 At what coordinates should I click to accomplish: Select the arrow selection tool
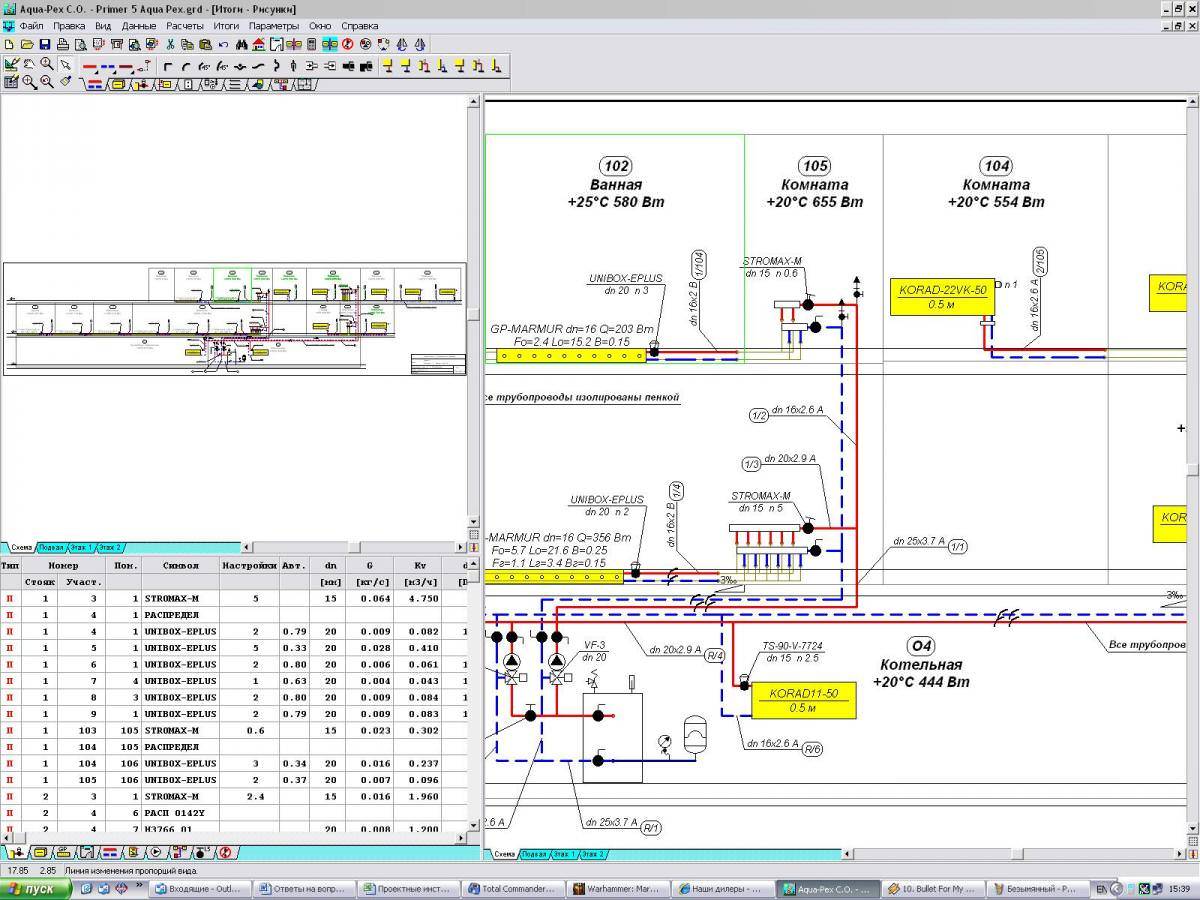64,66
